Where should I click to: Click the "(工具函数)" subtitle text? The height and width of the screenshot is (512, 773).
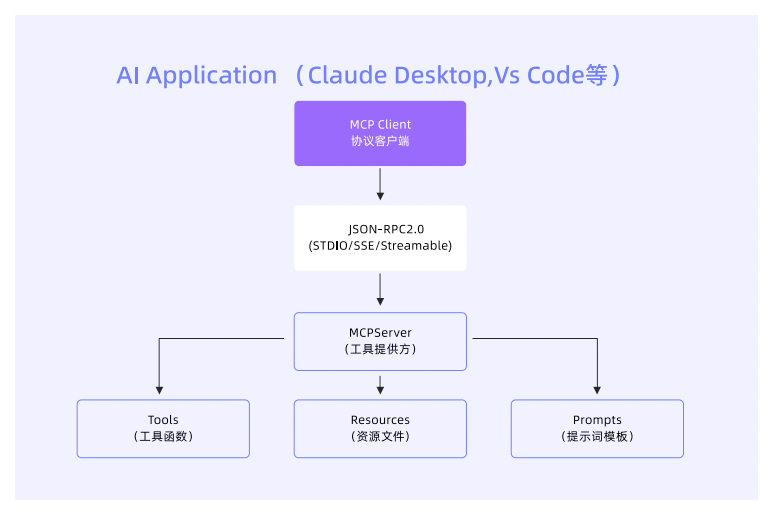(x=163, y=437)
